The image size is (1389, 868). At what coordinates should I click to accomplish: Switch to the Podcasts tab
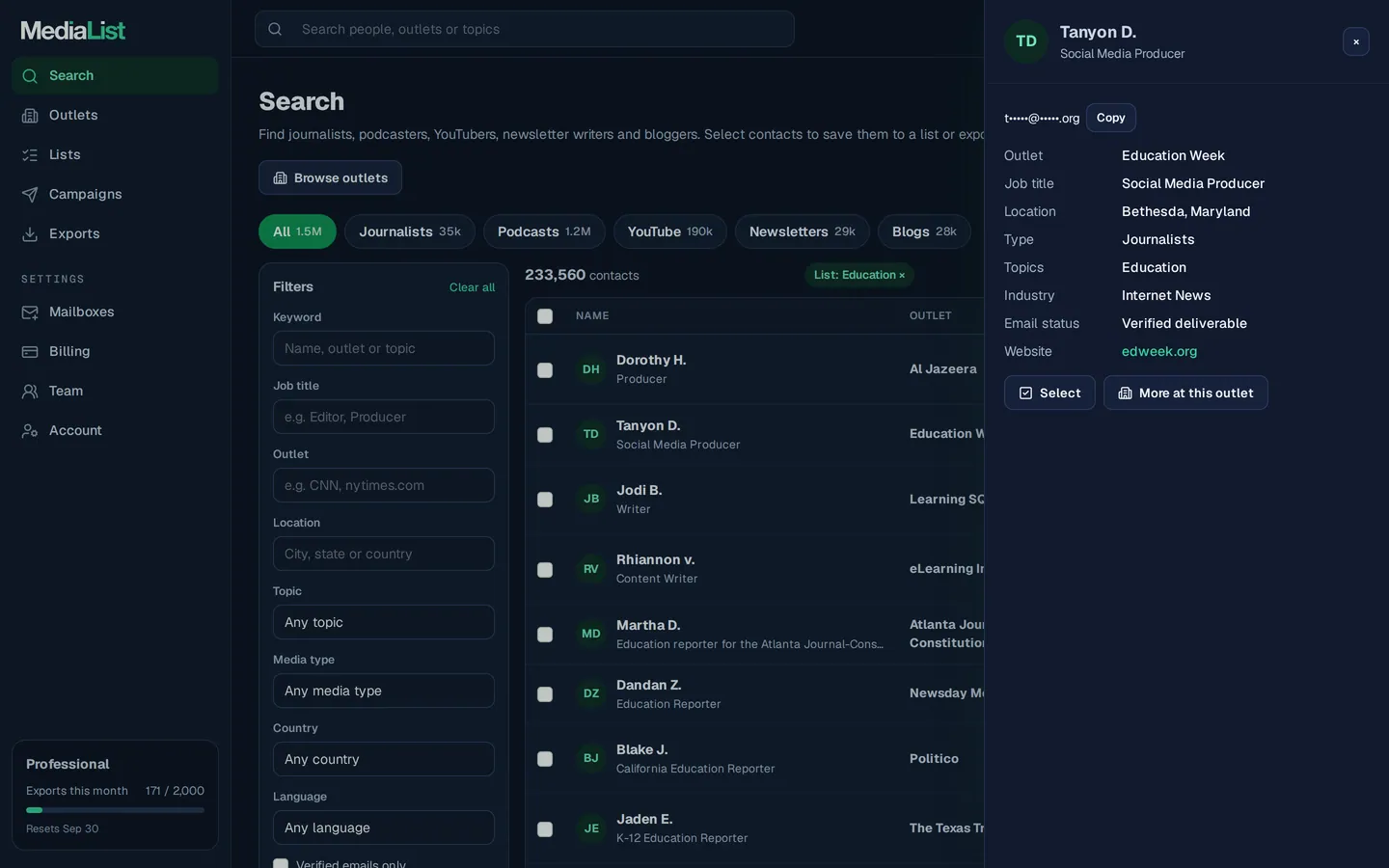point(544,231)
